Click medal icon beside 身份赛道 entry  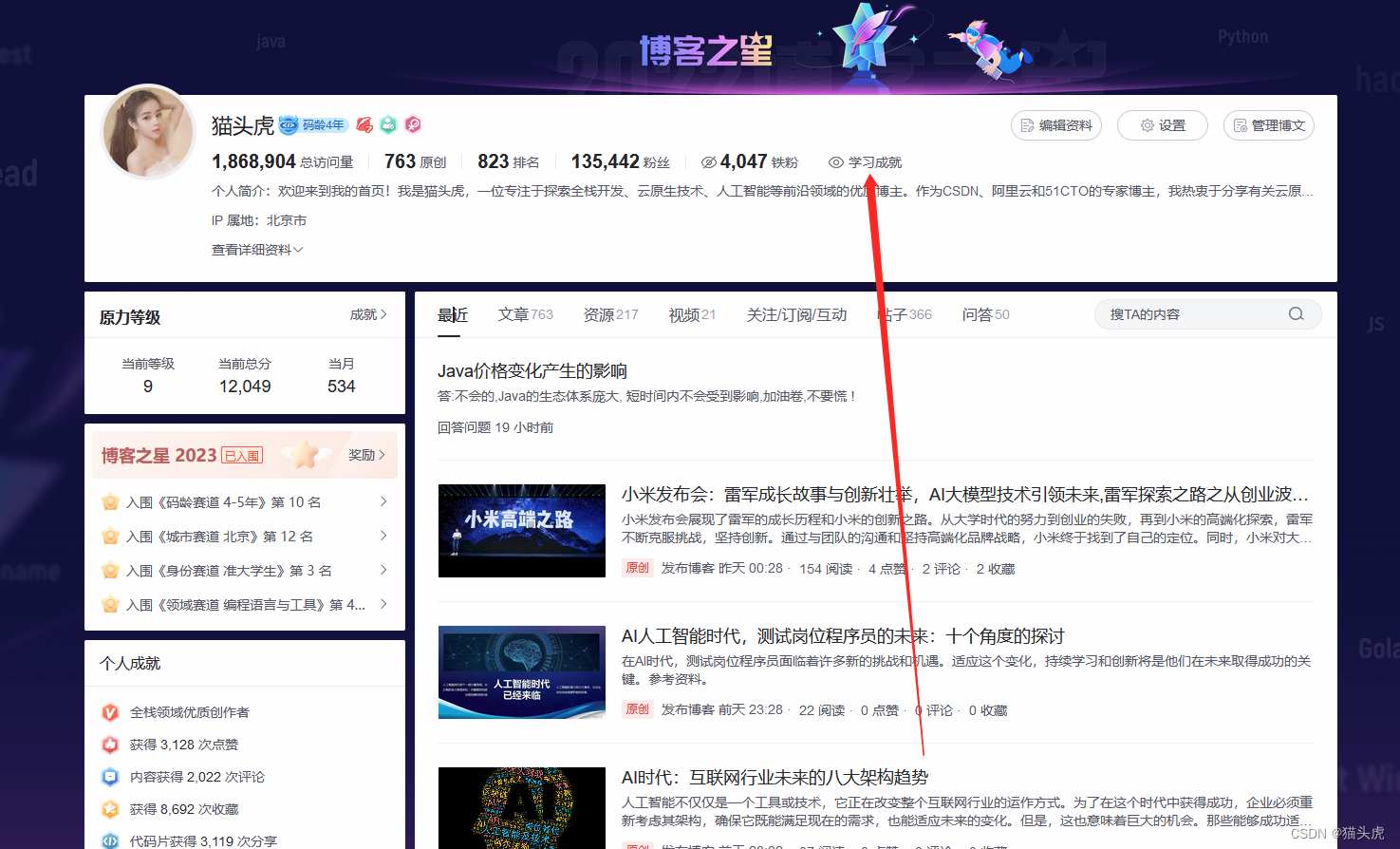tap(110, 570)
